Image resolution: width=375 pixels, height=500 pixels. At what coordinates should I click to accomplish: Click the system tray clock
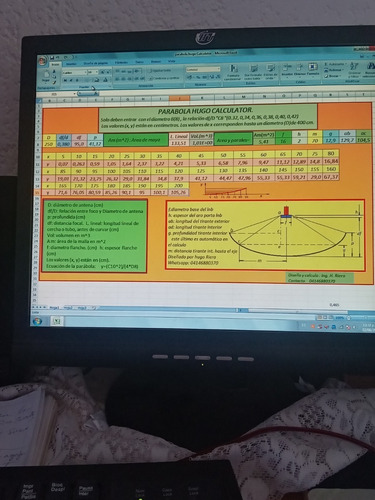click(x=369, y=327)
